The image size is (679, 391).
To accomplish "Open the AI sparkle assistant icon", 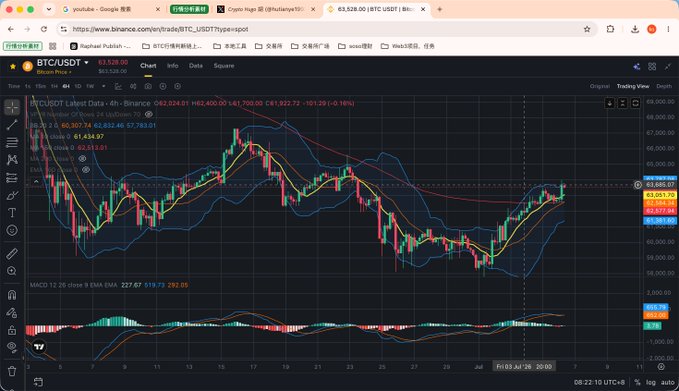I will [x=637, y=66].
